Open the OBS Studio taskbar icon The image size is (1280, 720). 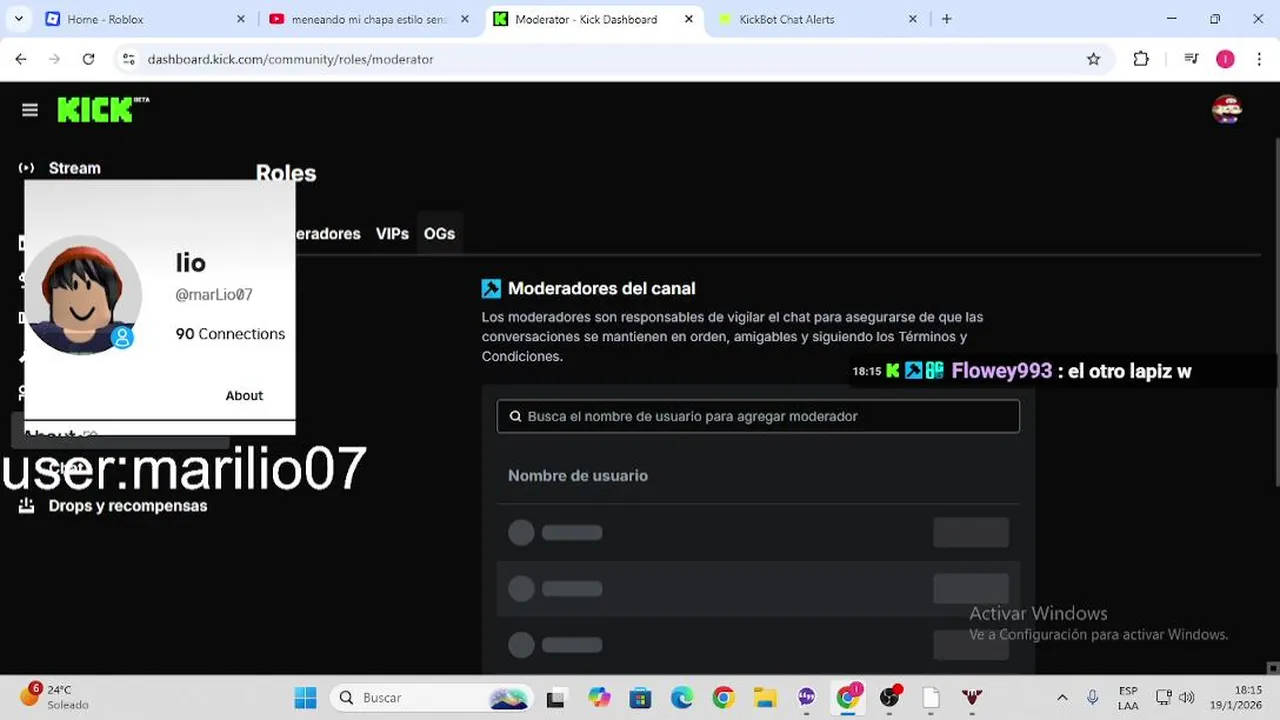[889, 698]
